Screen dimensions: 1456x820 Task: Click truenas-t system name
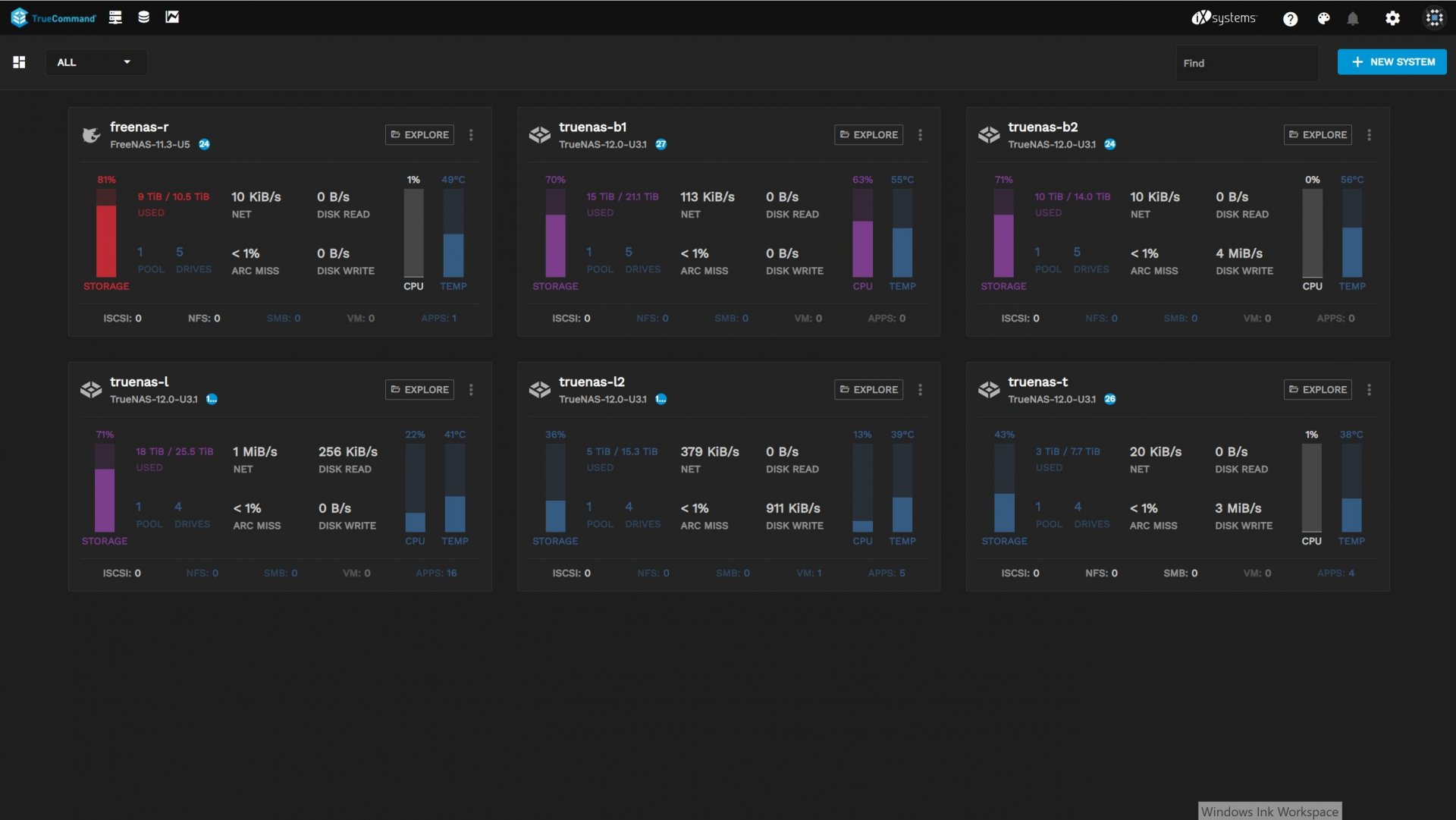[x=1038, y=382]
